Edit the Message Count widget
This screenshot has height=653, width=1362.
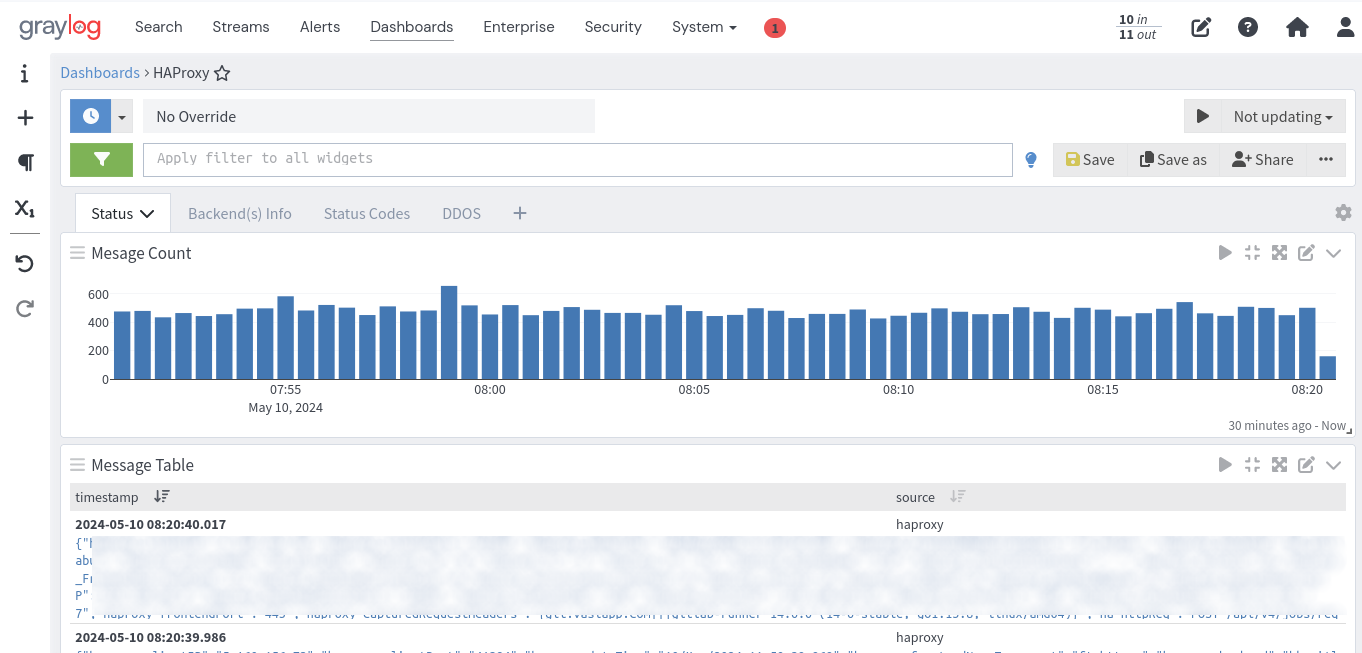[x=1306, y=253]
